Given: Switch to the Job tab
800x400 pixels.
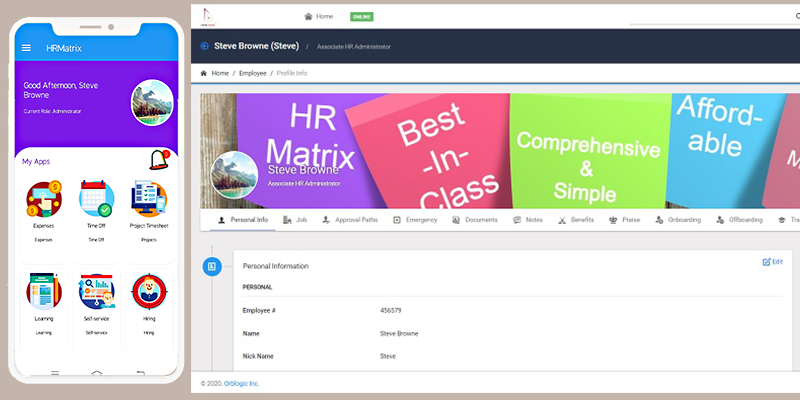Looking at the screenshot, I should 295,220.
